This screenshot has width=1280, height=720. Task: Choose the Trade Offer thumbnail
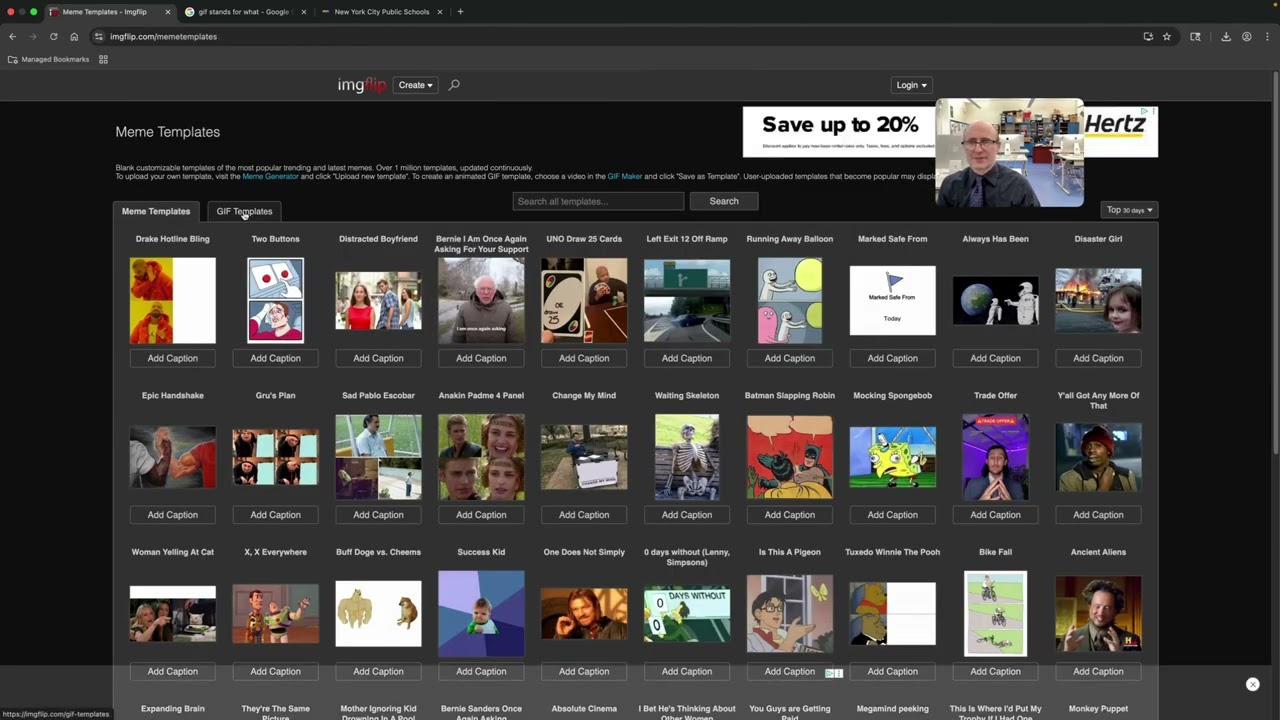coord(995,457)
